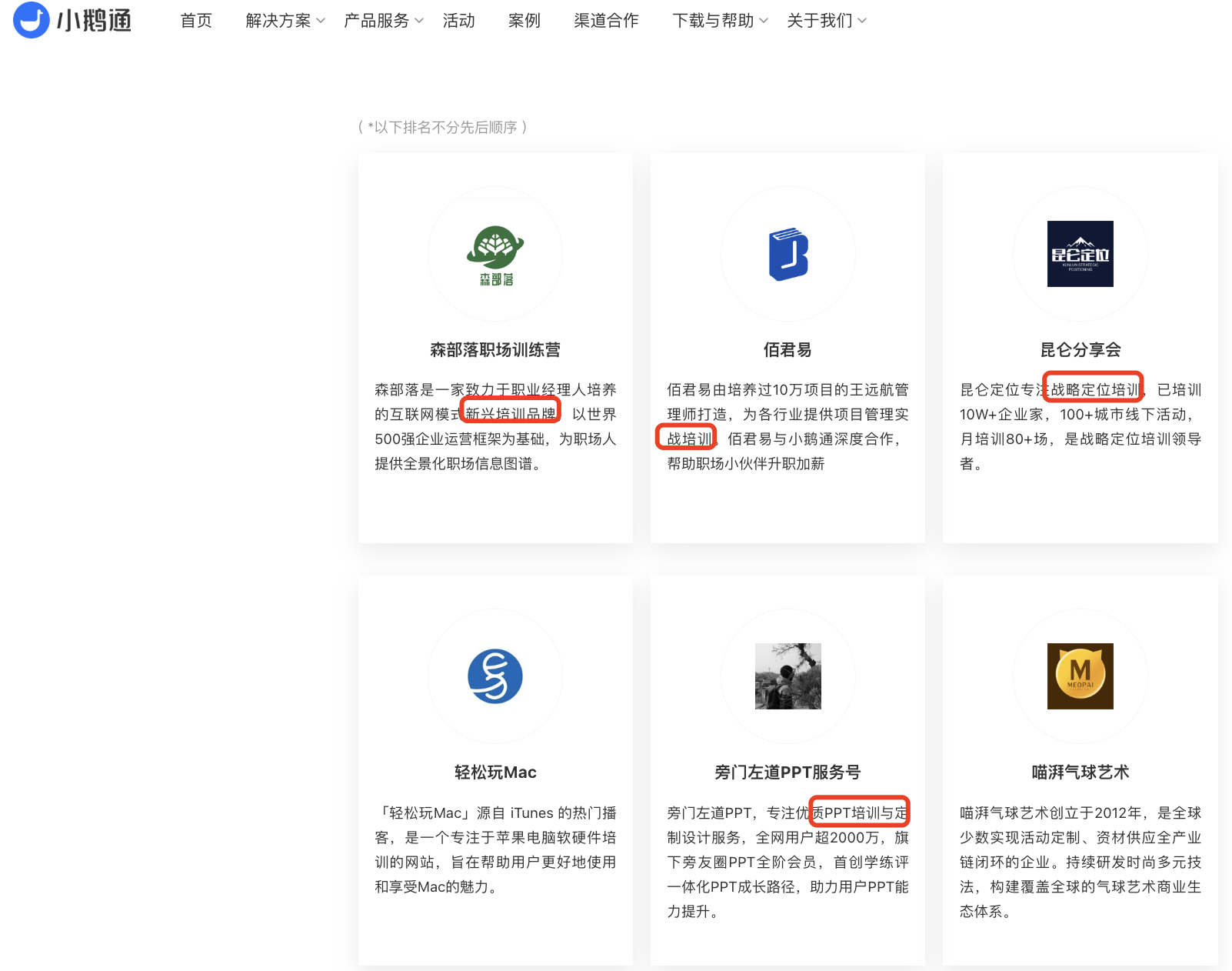Open the 解决方案 menu
This screenshot has width=1232, height=971.
(x=278, y=21)
